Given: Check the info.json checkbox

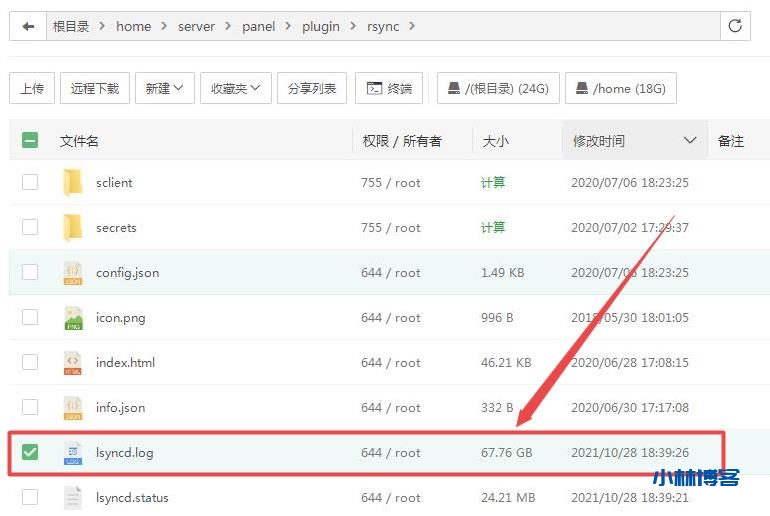Looking at the screenshot, I should point(30,408).
